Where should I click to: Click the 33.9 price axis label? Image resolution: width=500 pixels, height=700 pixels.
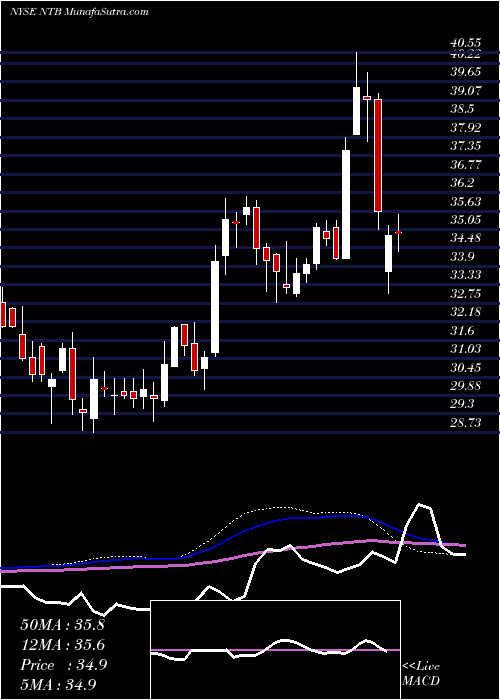462,256
